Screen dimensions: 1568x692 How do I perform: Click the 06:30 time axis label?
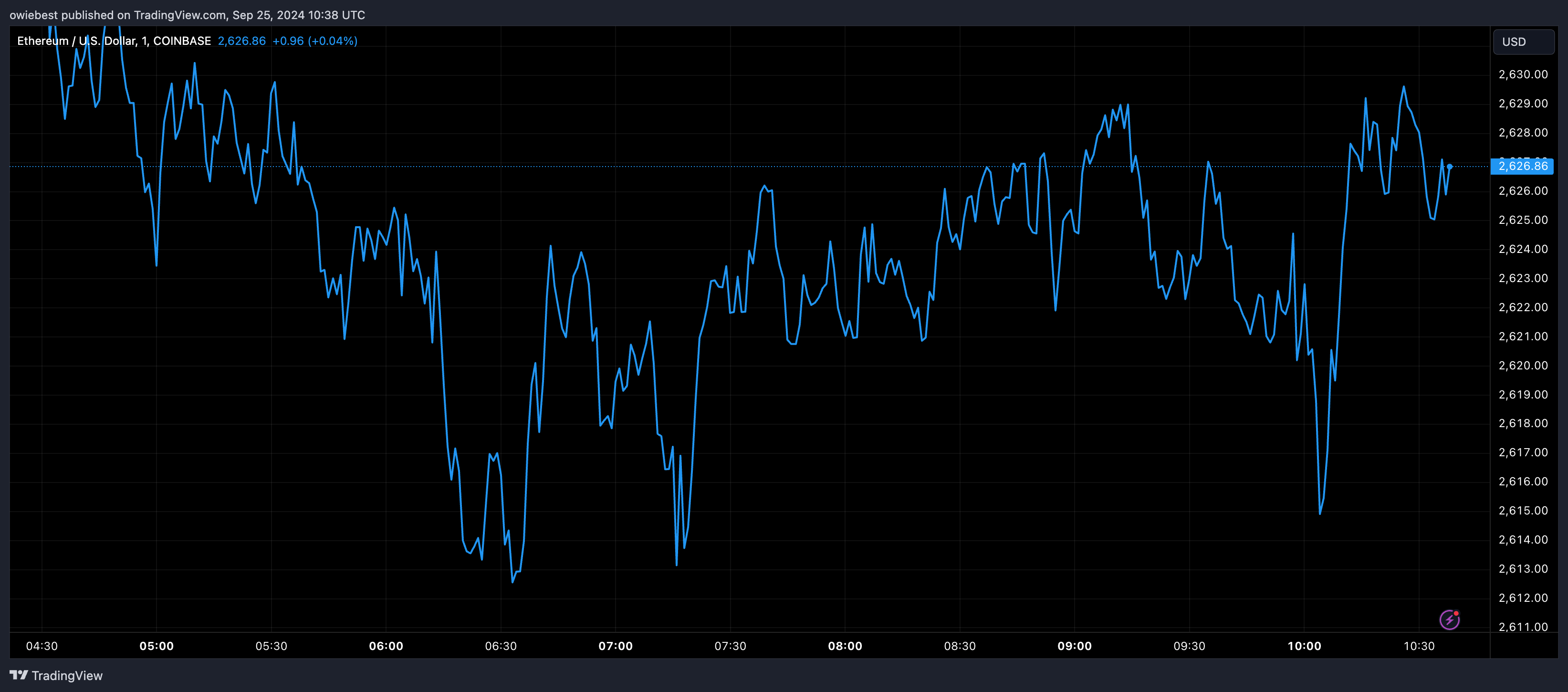coord(501,646)
